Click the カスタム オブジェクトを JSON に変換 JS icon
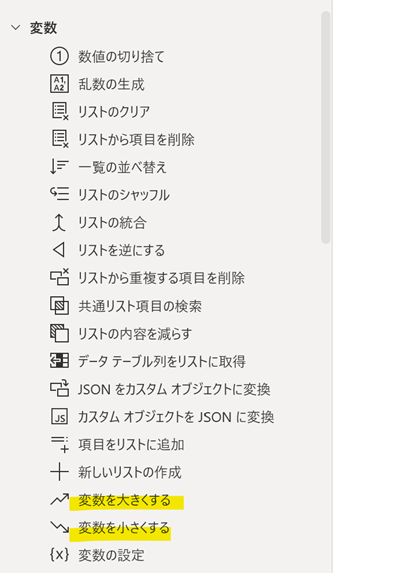 59,417
